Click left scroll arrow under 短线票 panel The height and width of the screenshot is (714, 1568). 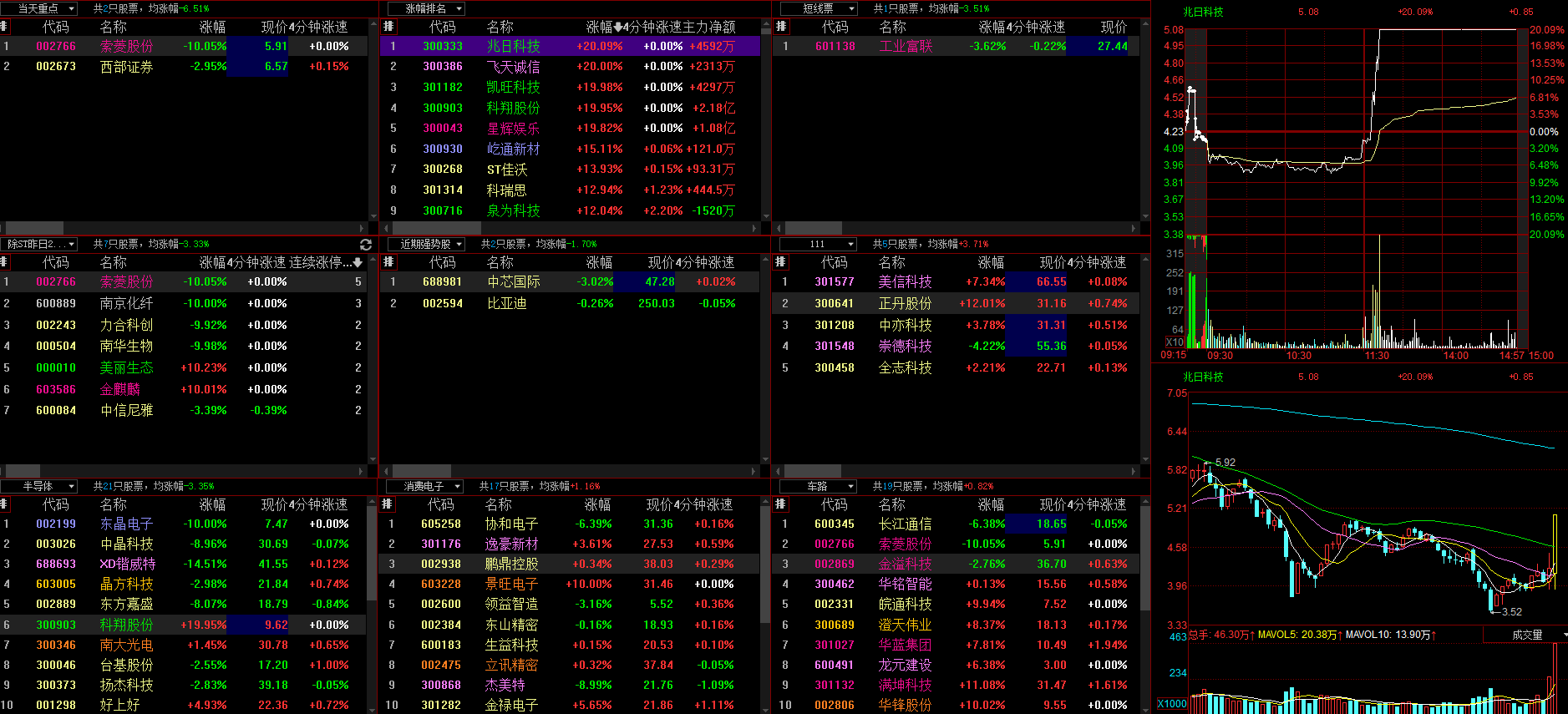[x=779, y=228]
